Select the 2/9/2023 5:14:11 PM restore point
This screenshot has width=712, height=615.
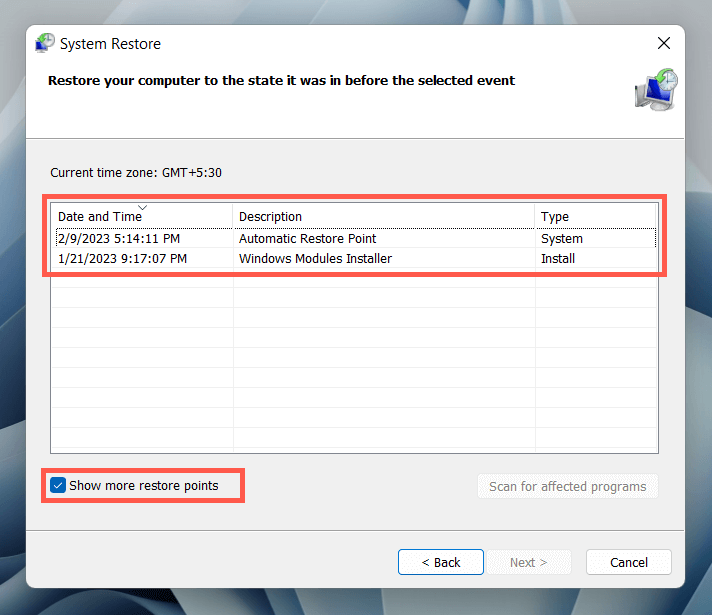[x=356, y=238]
